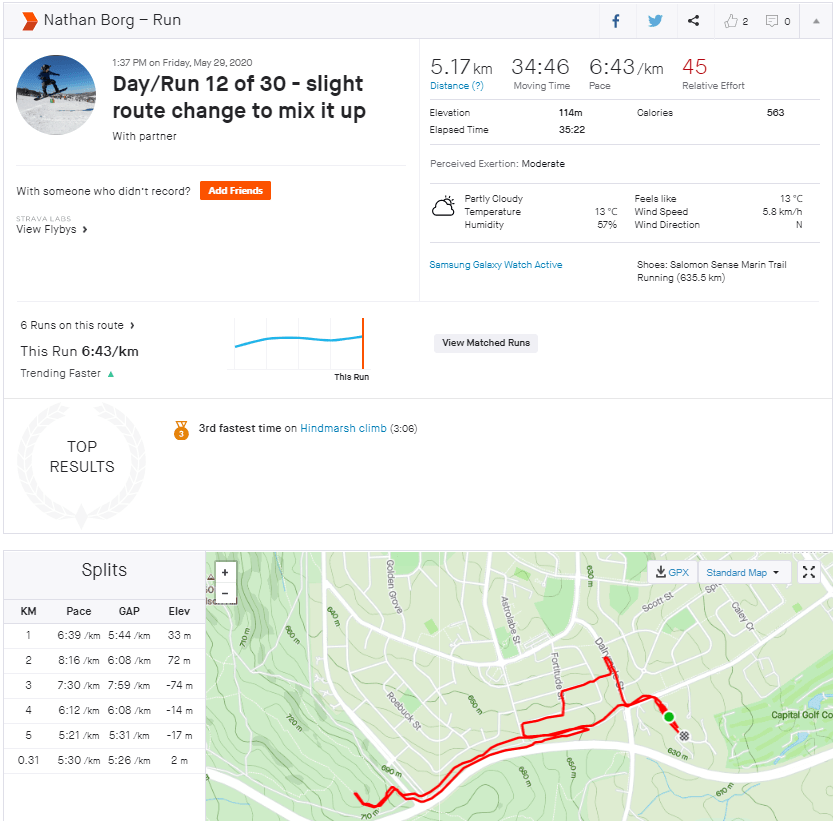Open Samsung Galaxy Watch Active link
The width and height of the screenshot is (840, 821).
pyautogui.click(x=496, y=265)
